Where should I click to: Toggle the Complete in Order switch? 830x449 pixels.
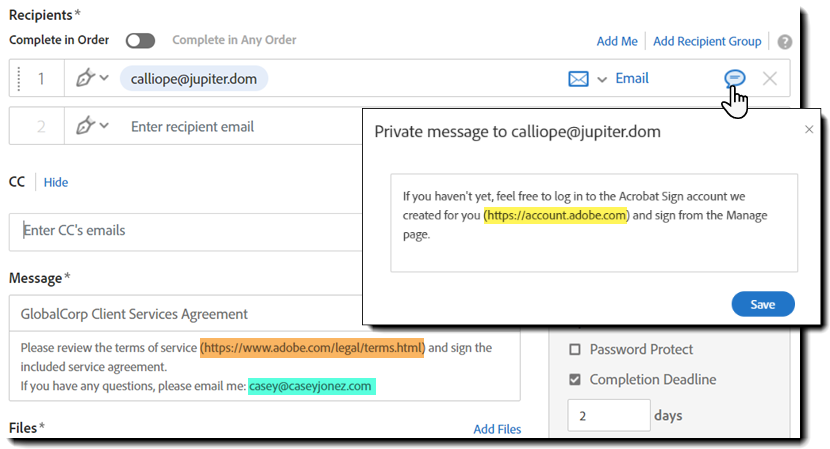(x=140, y=41)
